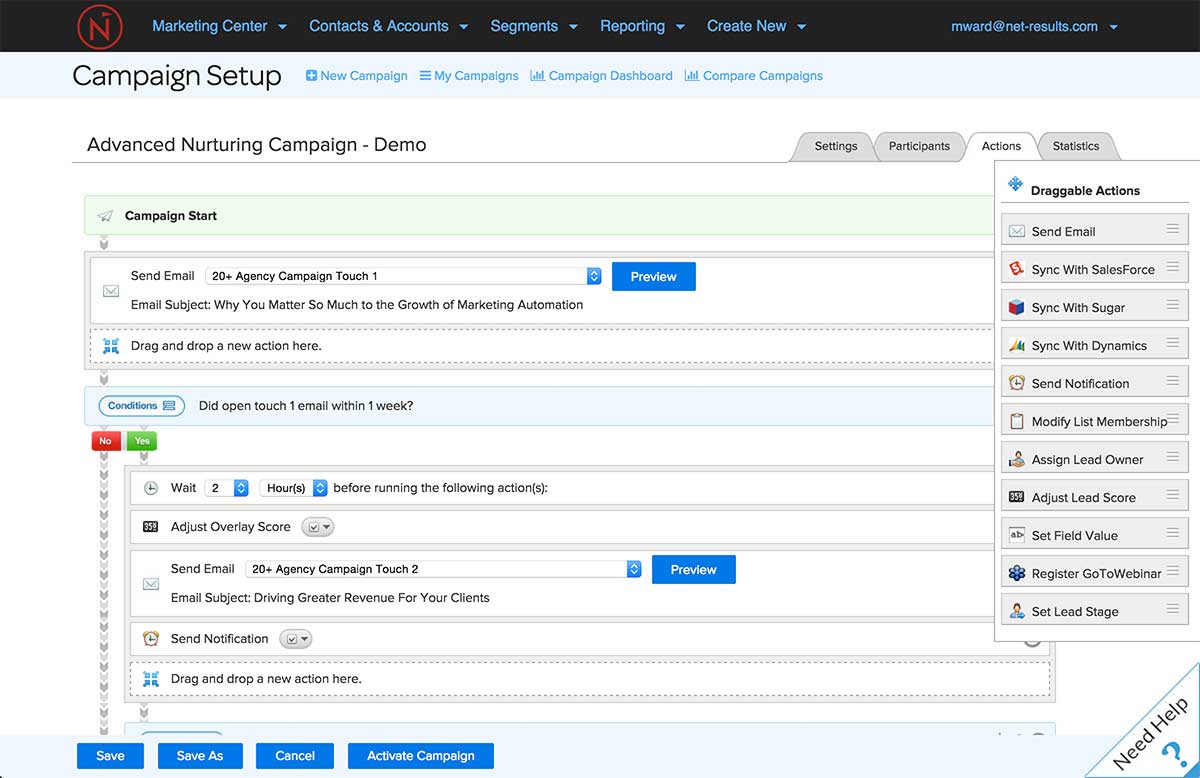Click the envelope icon beside Touch 1 email
Screen dimensions: 1200x778
click(111, 291)
